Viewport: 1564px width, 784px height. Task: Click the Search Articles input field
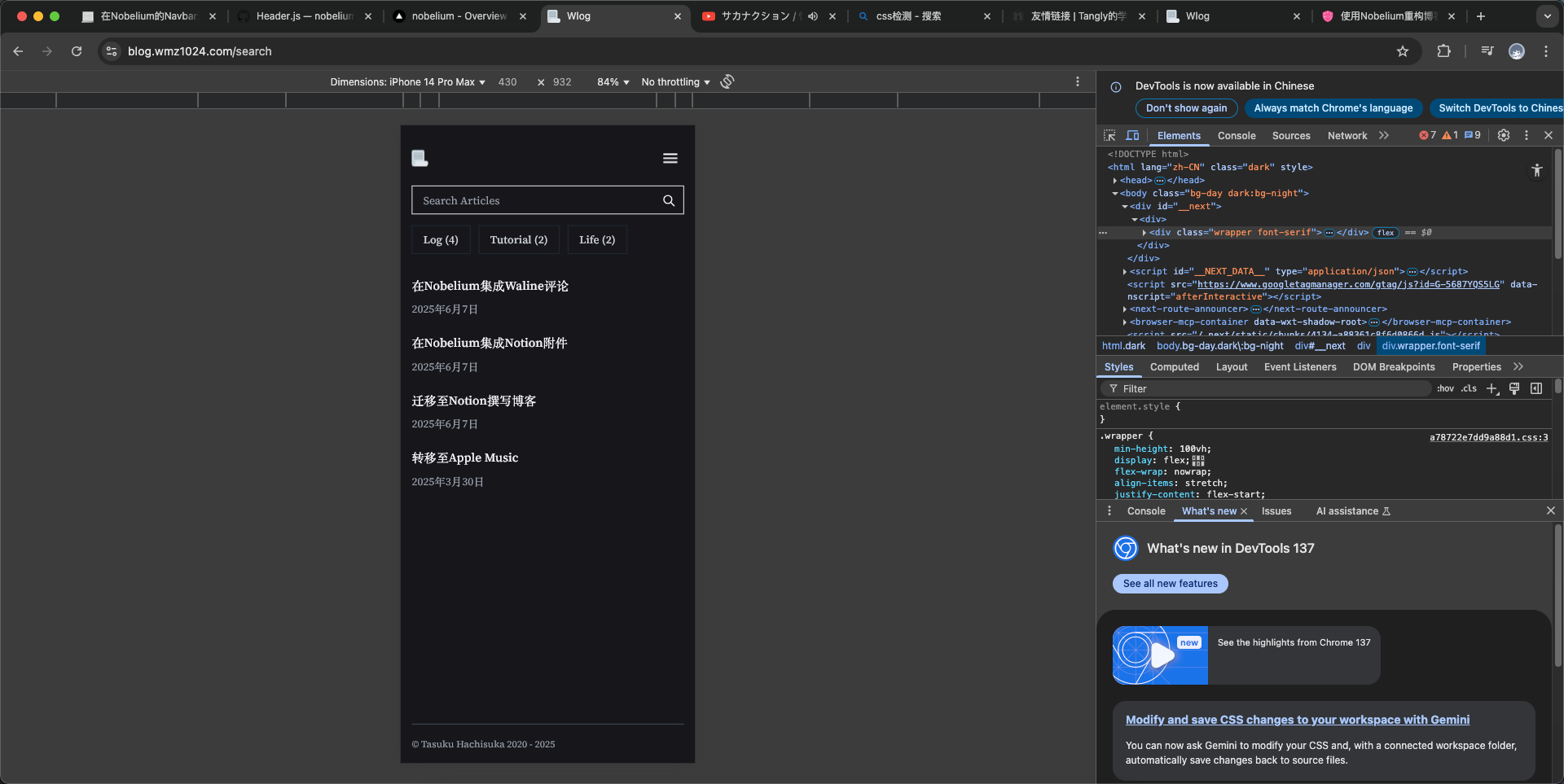[x=538, y=200]
